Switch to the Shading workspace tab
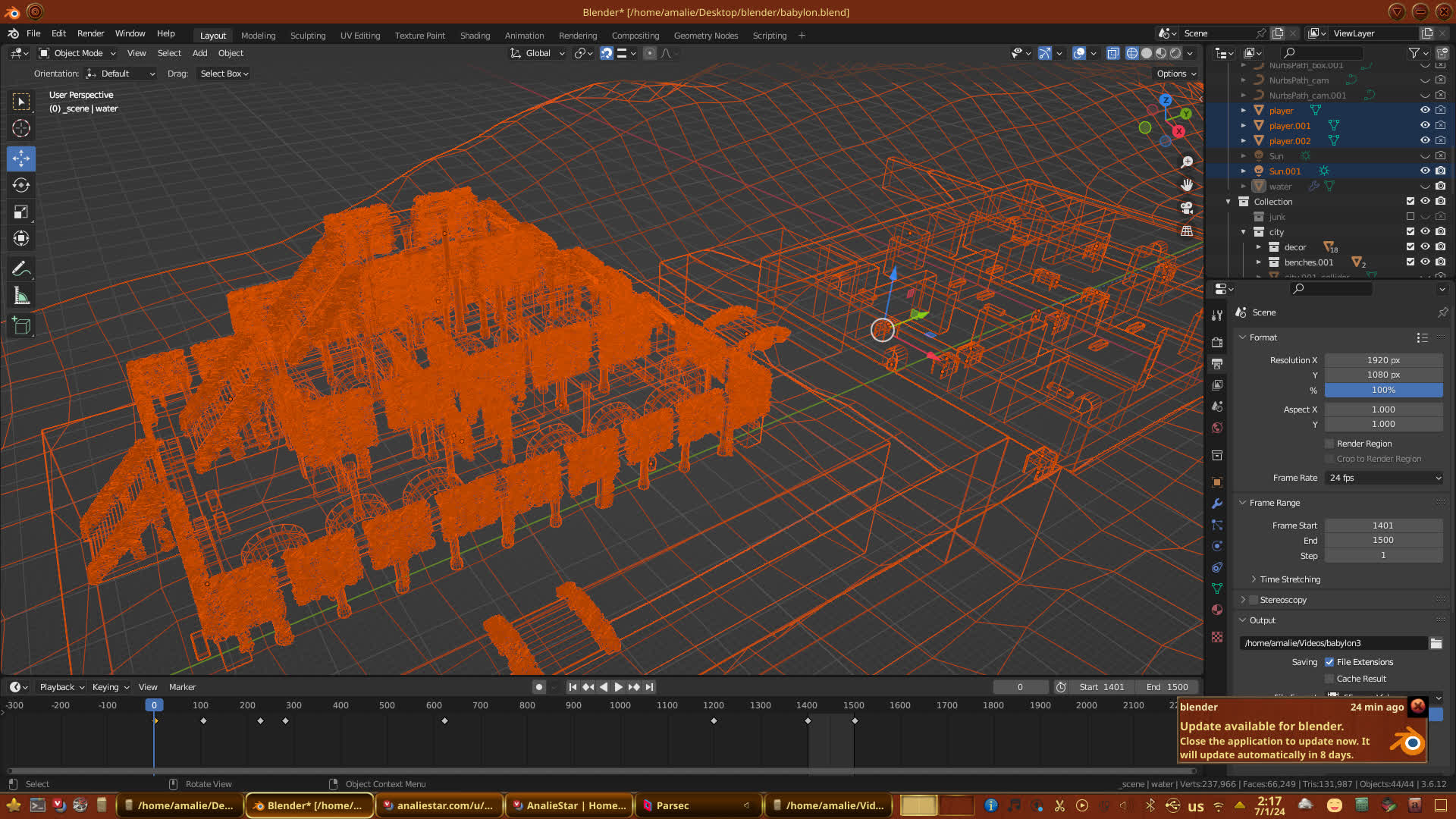The height and width of the screenshot is (819, 1456). 475,36
